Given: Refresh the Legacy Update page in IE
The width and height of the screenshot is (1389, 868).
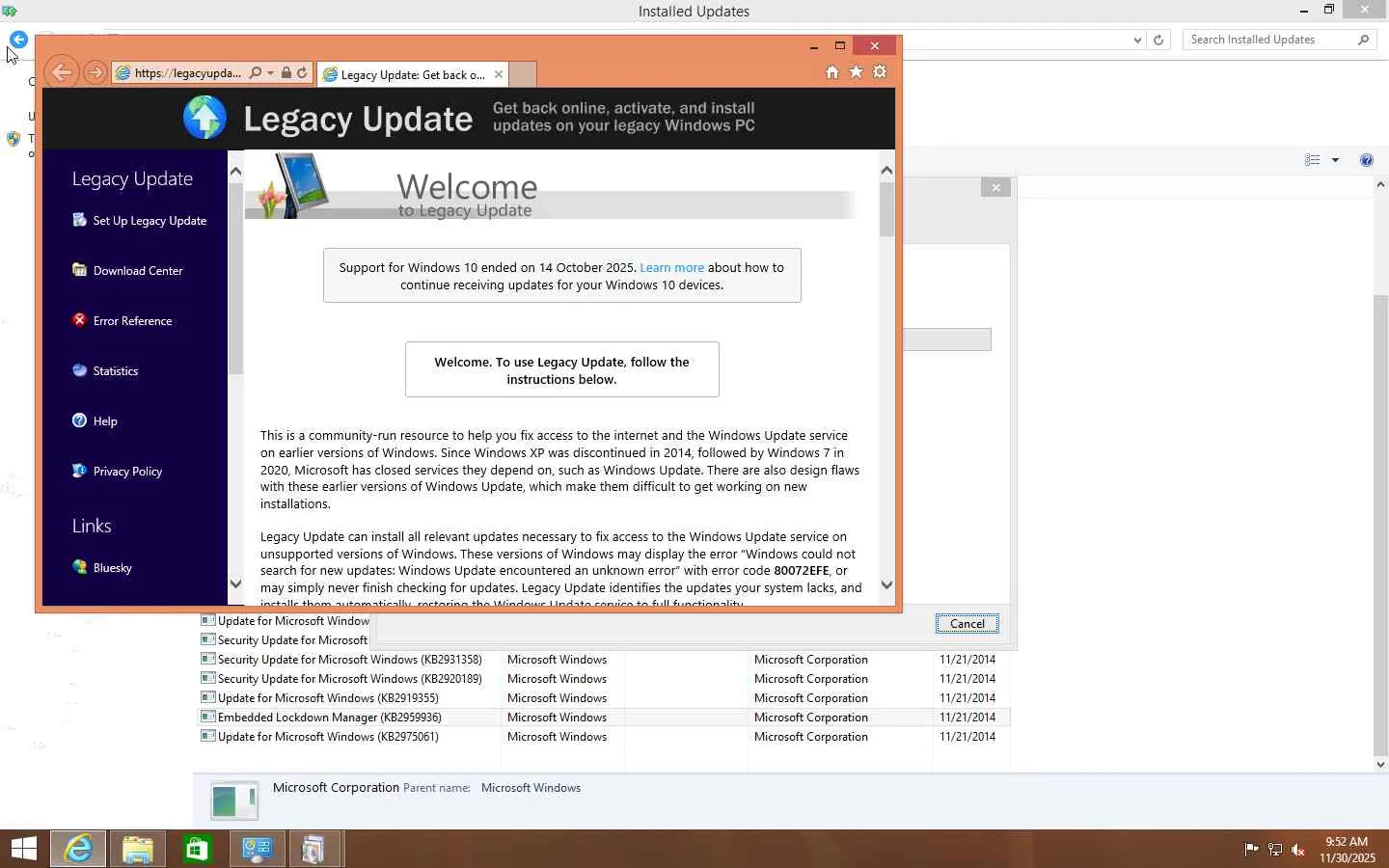Looking at the screenshot, I should click(x=302, y=73).
